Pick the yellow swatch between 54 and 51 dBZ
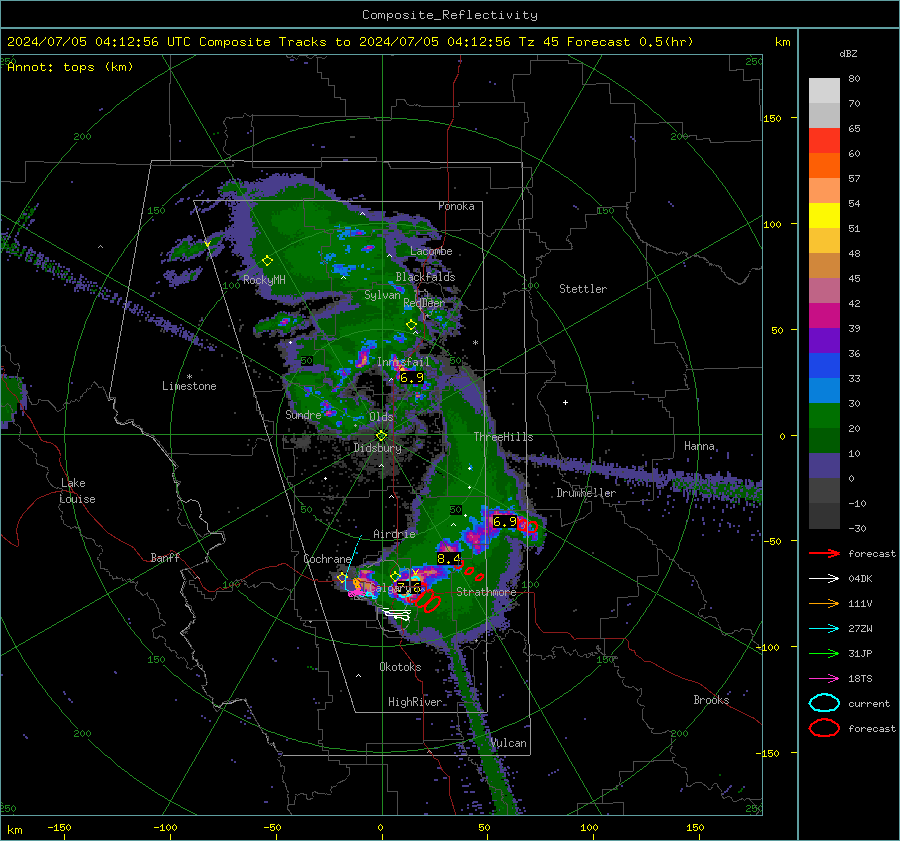Image resolution: width=900 pixels, height=841 pixels. click(824, 215)
